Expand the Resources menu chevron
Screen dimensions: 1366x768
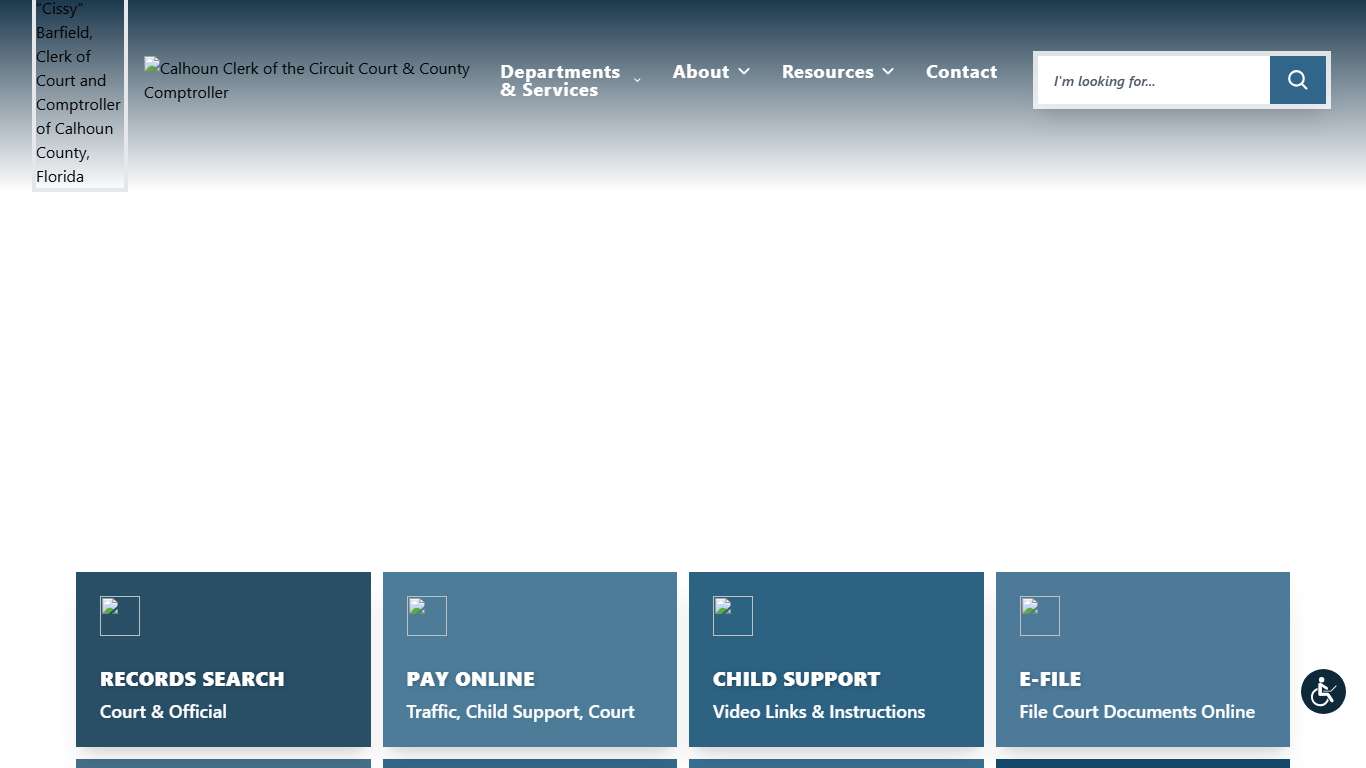[x=888, y=71]
